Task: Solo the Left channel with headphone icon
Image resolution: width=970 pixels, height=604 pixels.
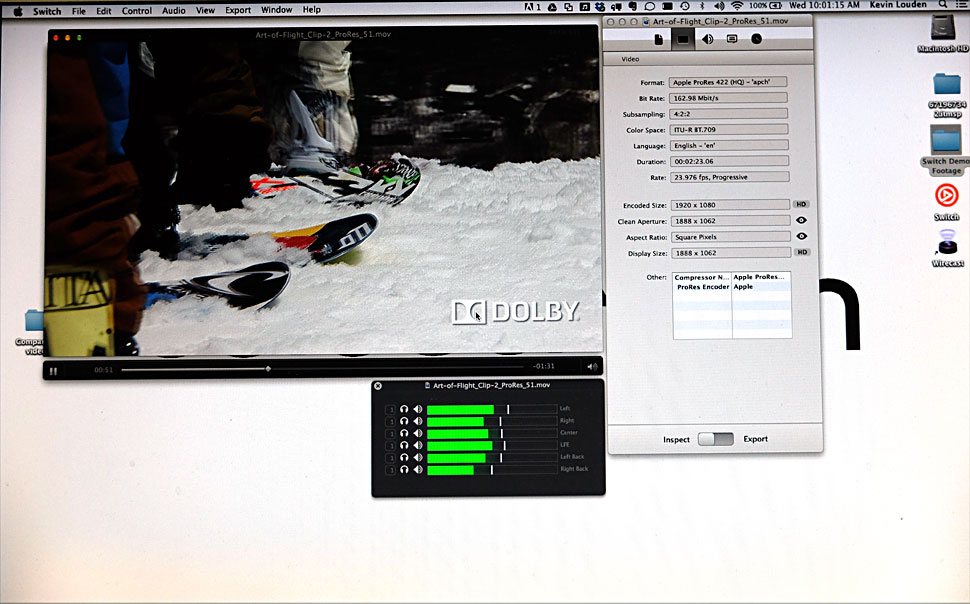Action: (x=405, y=409)
